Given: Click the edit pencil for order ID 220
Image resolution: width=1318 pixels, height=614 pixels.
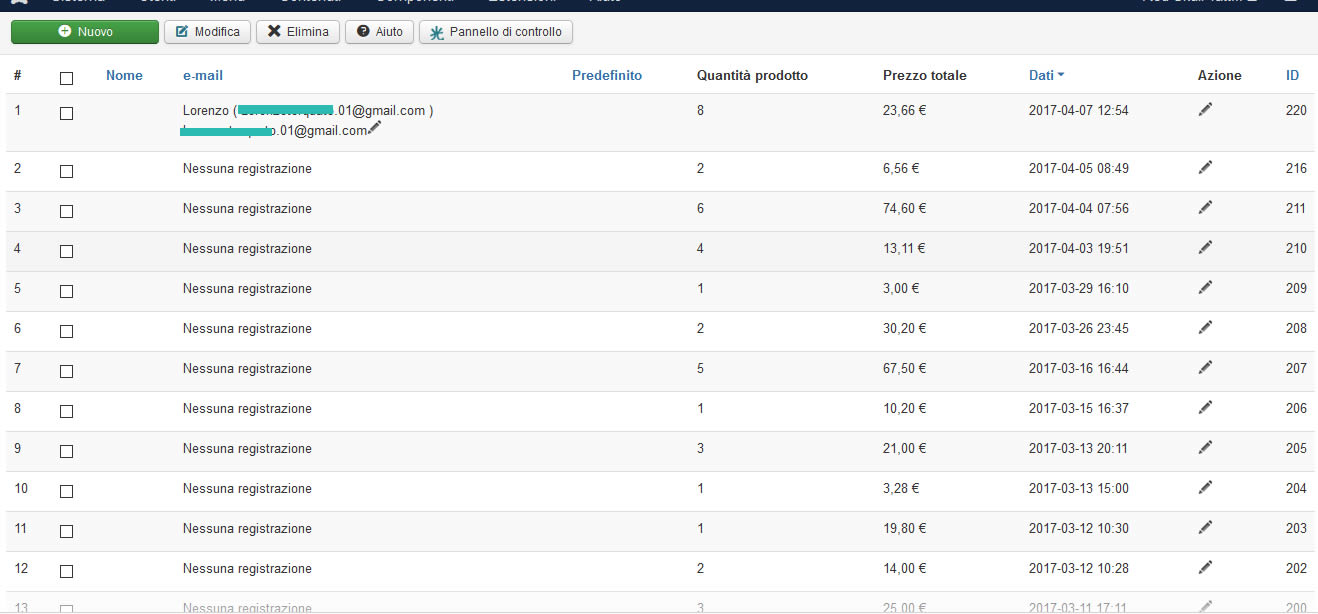Looking at the screenshot, I should click(x=1205, y=110).
